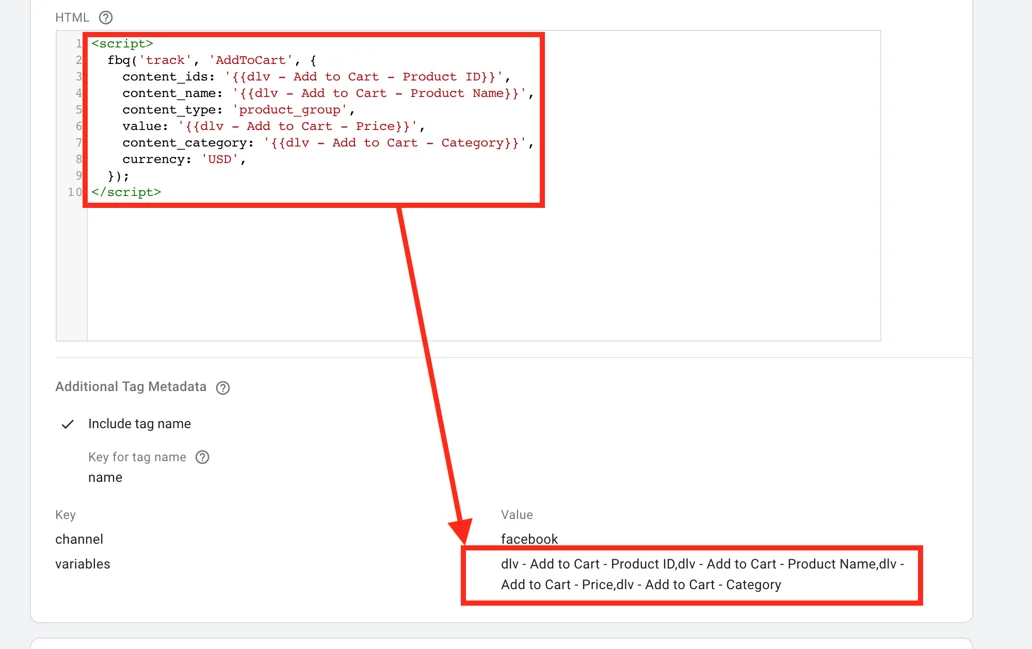Click the closing script tag on line 10
The image size is (1032, 649).
pyautogui.click(x=126, y=192)
